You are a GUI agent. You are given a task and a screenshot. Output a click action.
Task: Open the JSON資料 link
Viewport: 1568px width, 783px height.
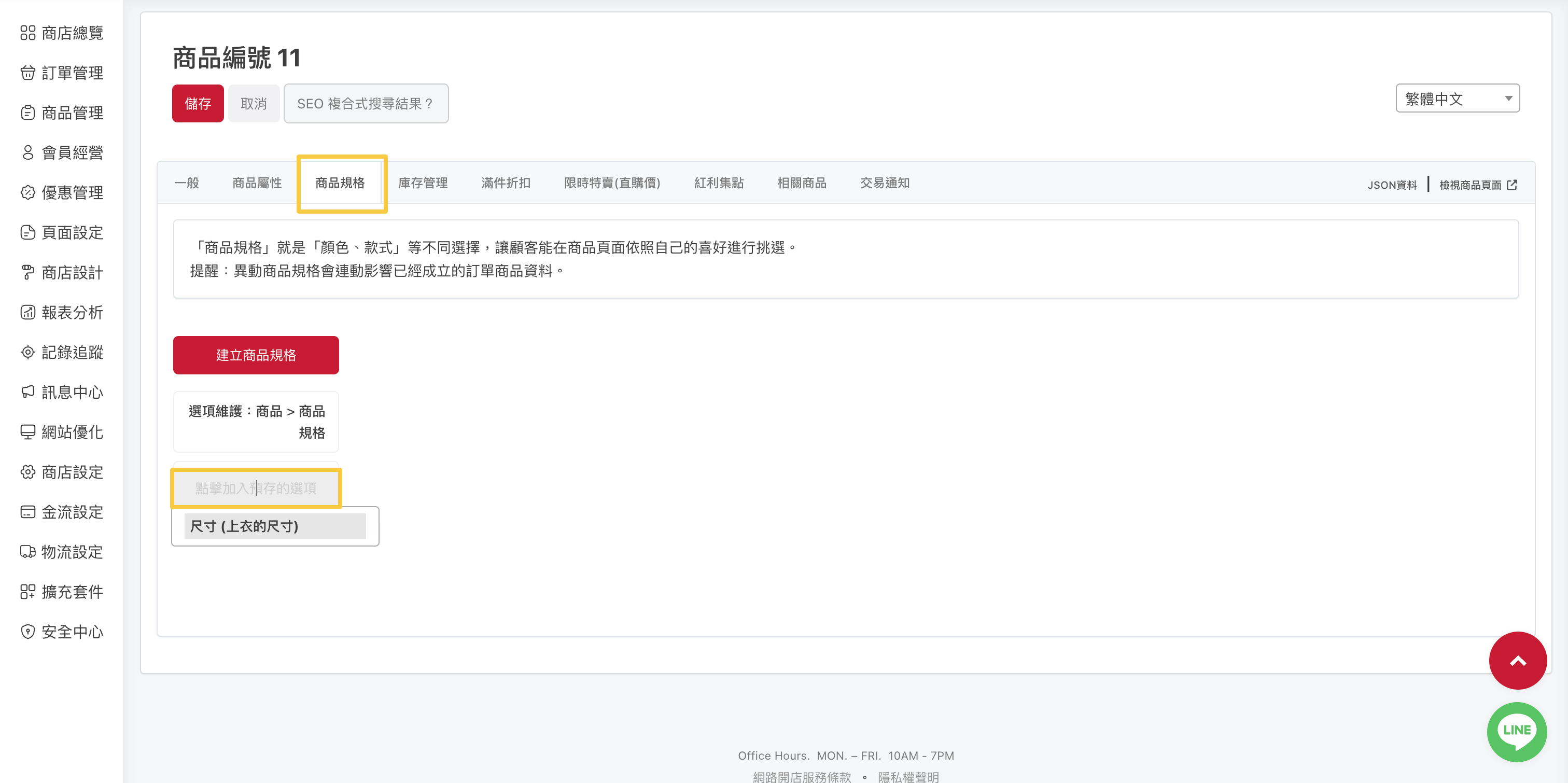tap(1392, 185)
